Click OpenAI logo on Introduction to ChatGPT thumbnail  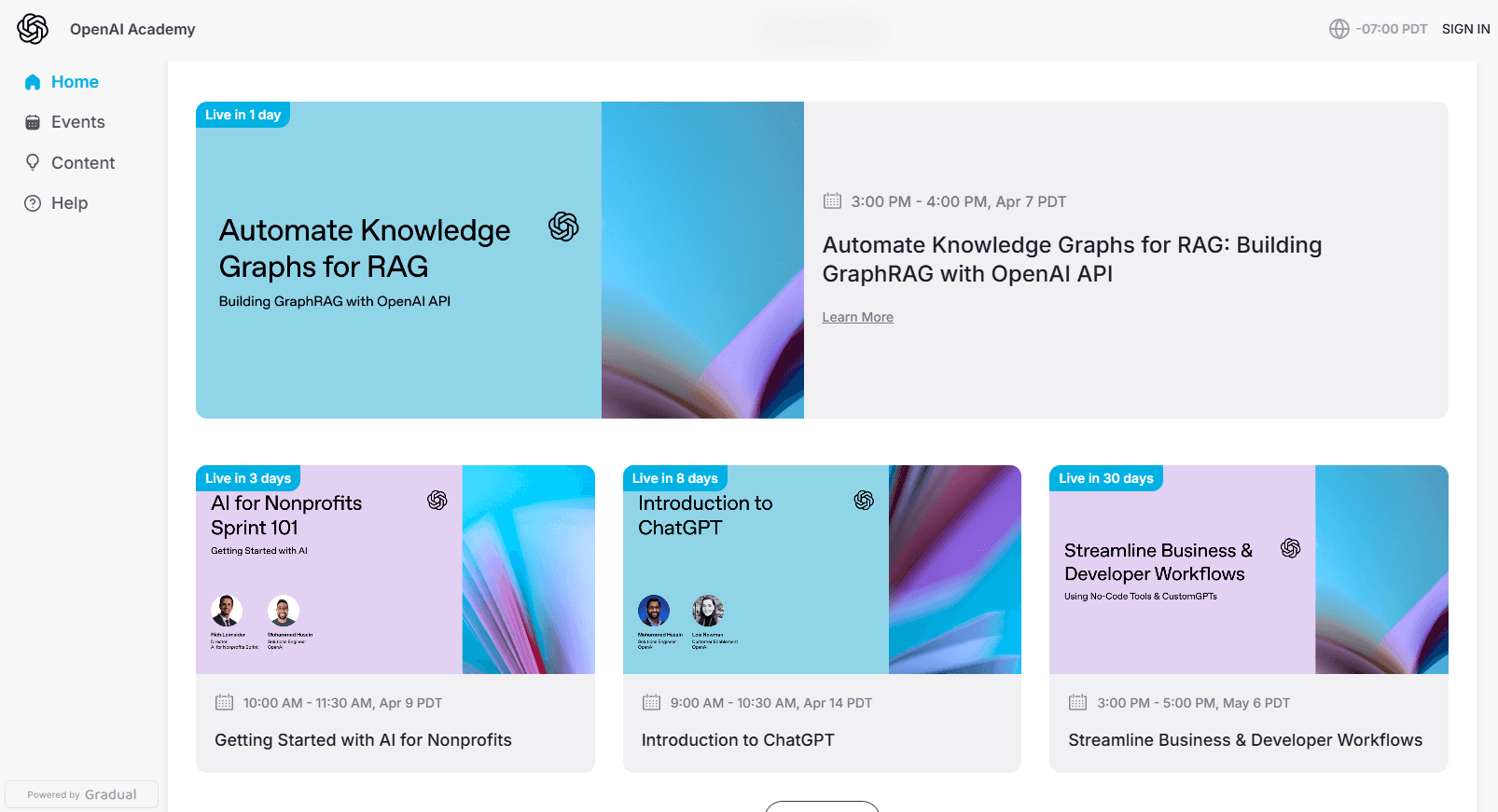864,501
